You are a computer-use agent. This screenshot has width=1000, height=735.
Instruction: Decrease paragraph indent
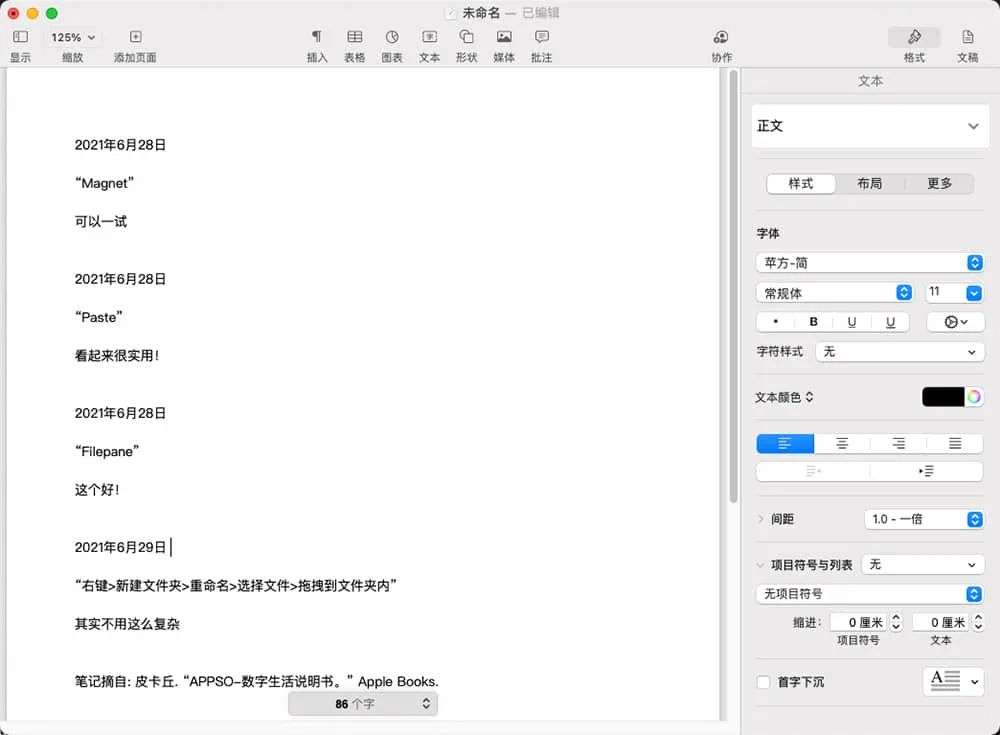813,471
